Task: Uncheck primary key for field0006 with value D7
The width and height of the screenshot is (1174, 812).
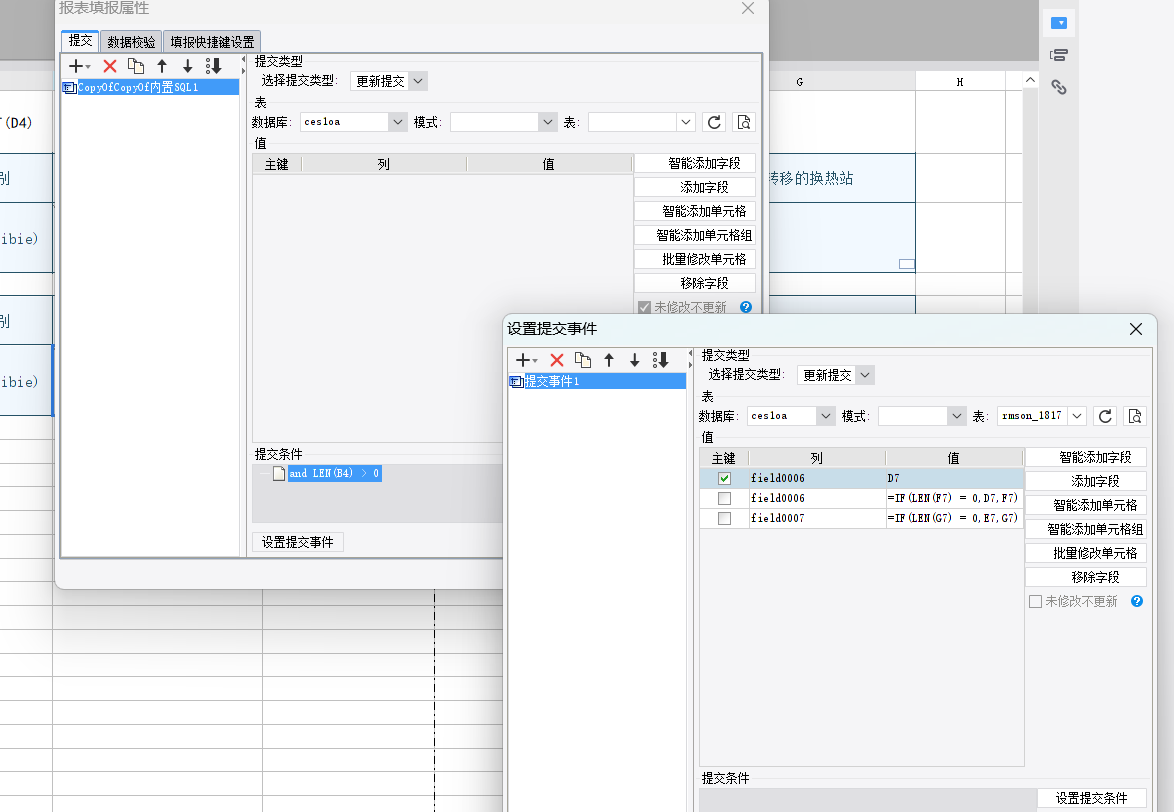Action: pos(724,478)
